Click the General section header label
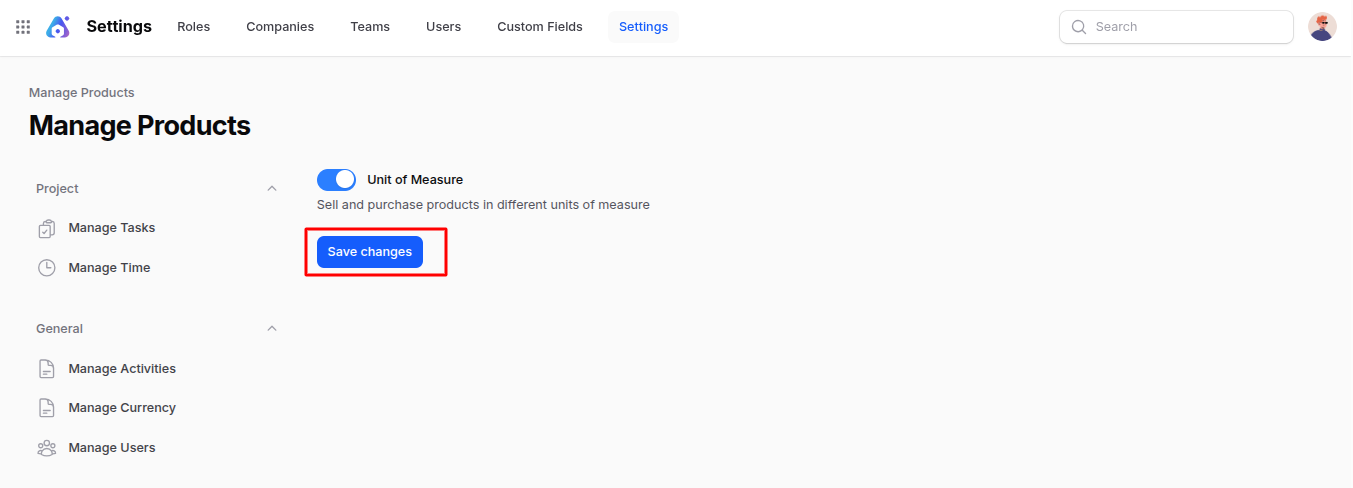Screen dimensions: 1353x488 point(60,328)
